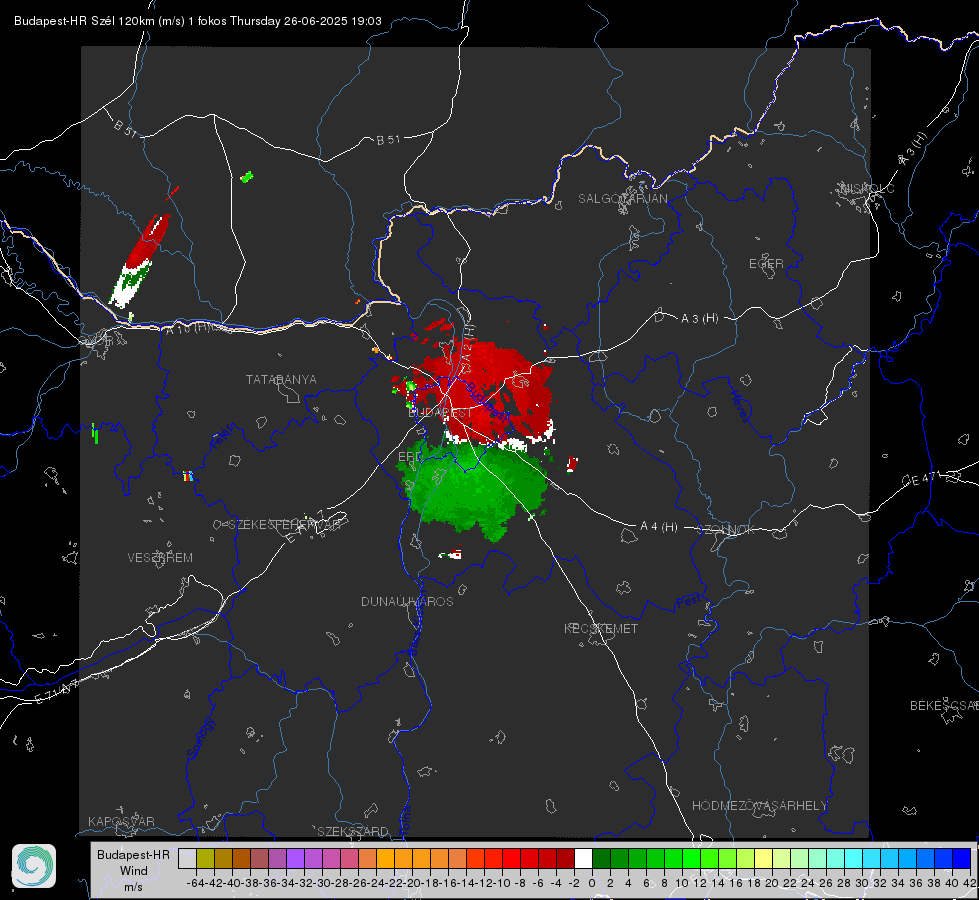
Task: Click the Heves county label
Action: pyautogui.click(x=739, y=407)
